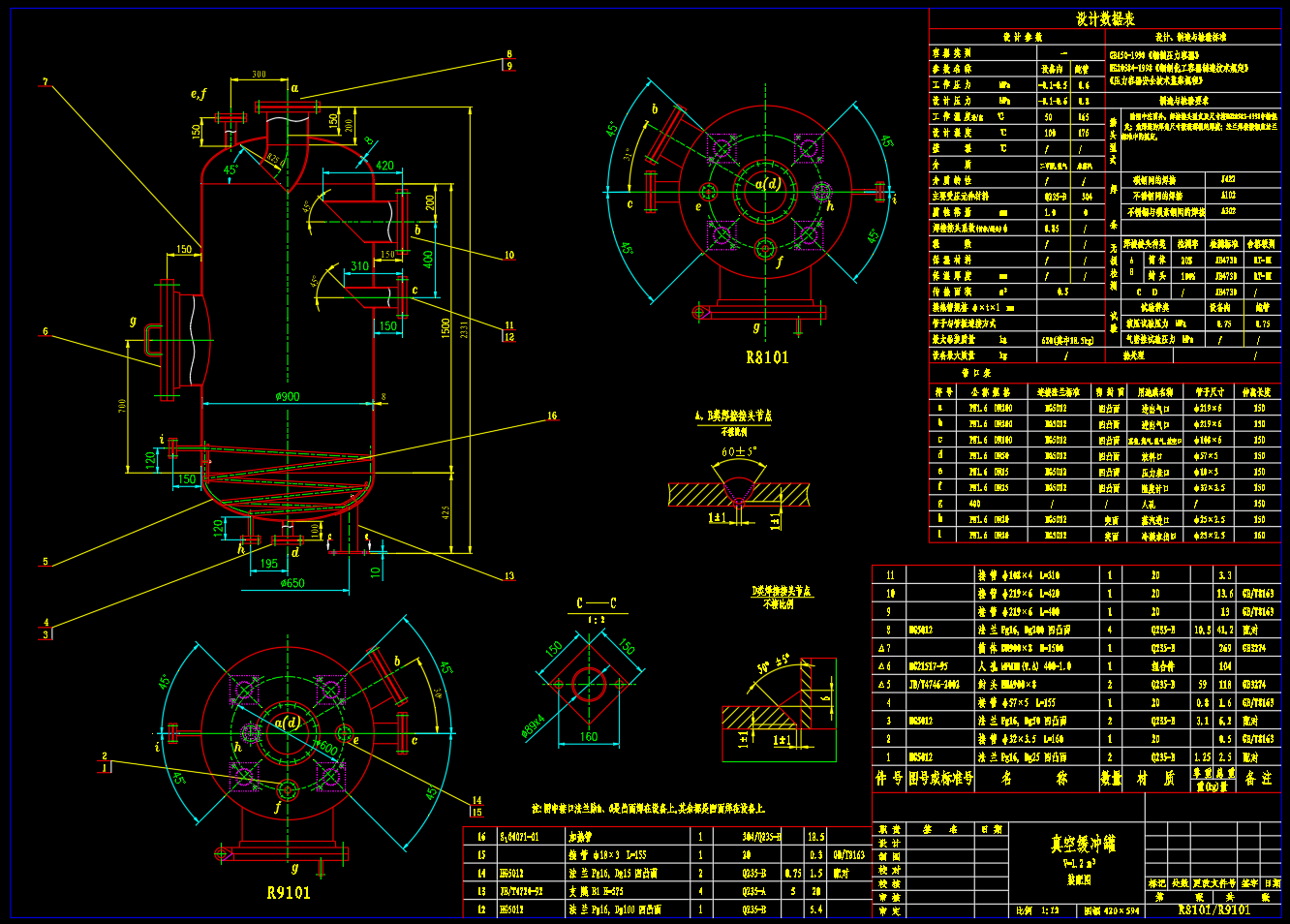Select part balloon number 10
This screenshot has height=924, width=1290.
click(x=509, y=256)
